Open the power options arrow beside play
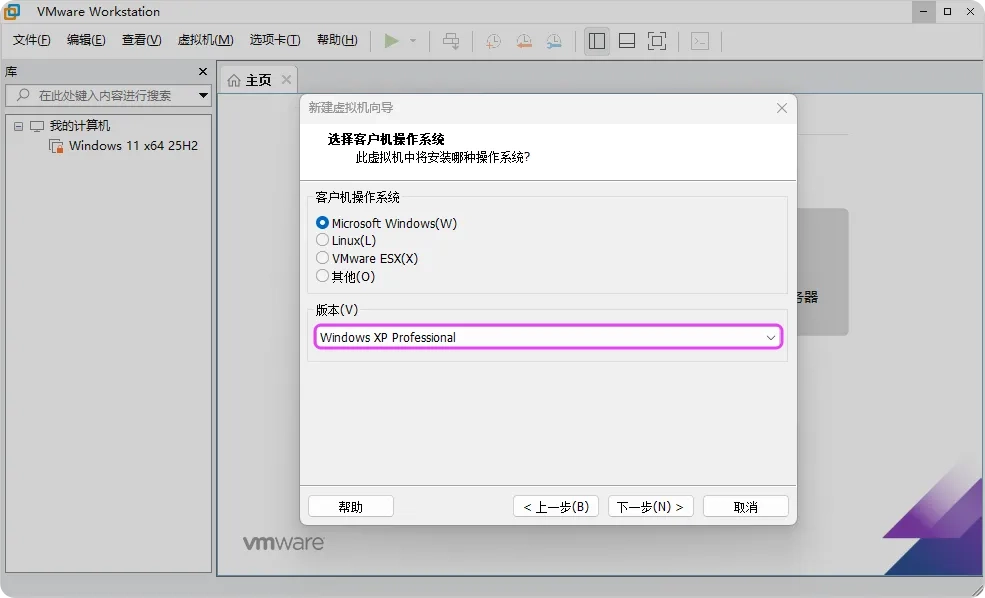 click(x=413, y=41)
